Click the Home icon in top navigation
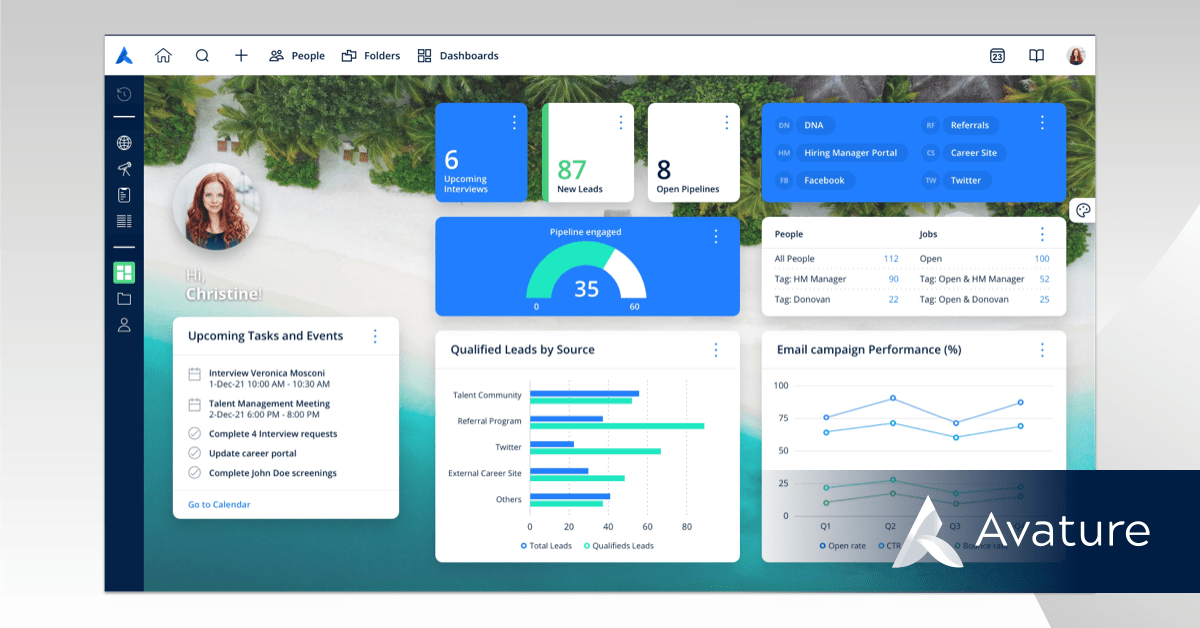Screen dimensions: 1200x628 pos(163,56)
